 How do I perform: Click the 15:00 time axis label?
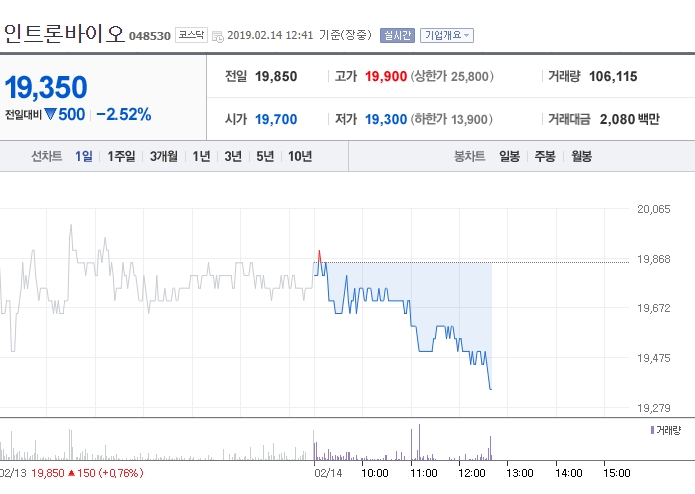[x=617, y=473]
